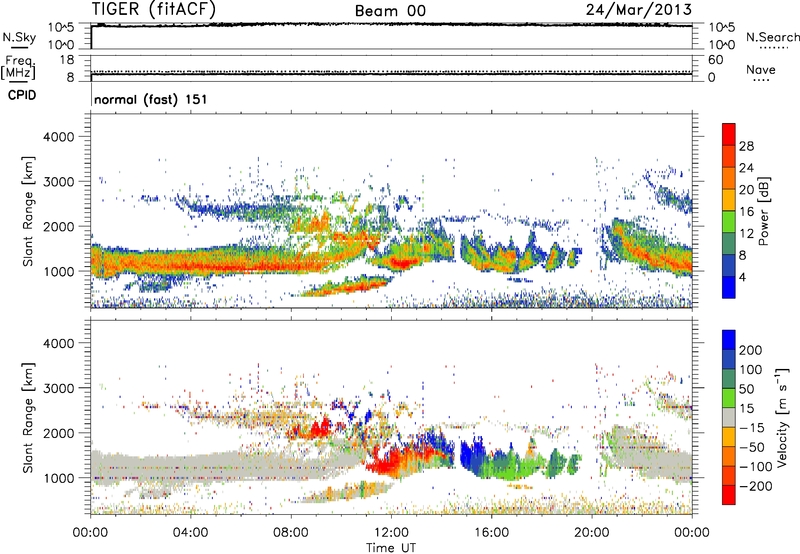Click the red bottom segment of Velocity colorbar
The image size is (800, 554).
729,495
